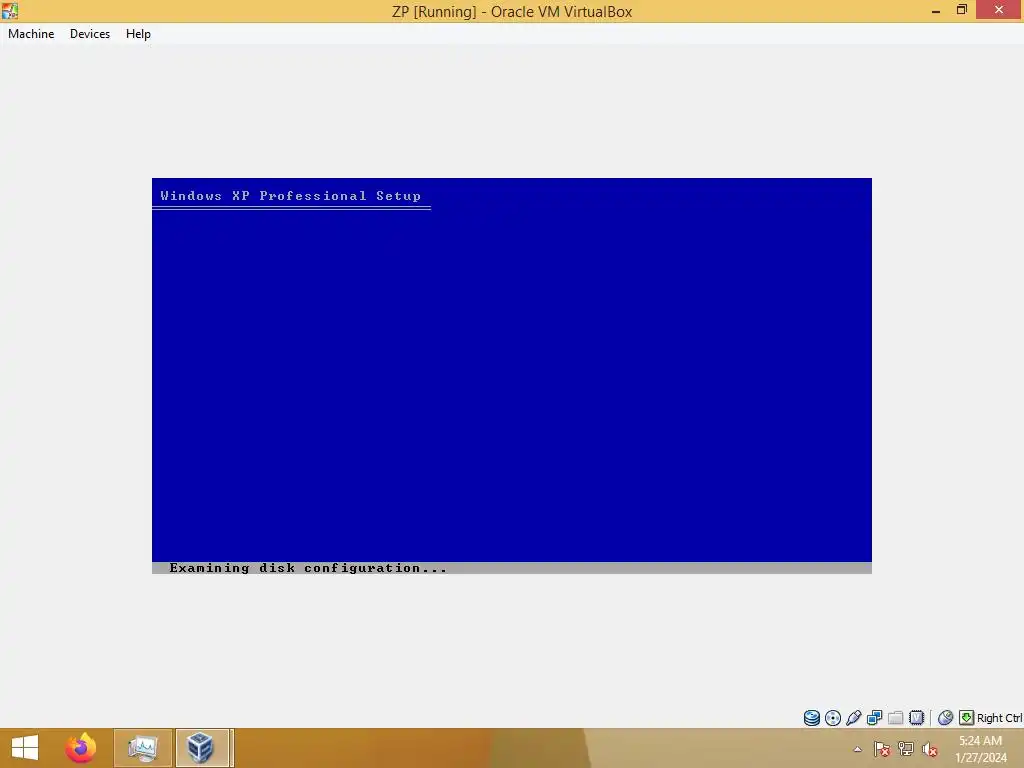Click the optical disc drive status icon
This screenshot has width=1024, height=768.
coord(833,718)
